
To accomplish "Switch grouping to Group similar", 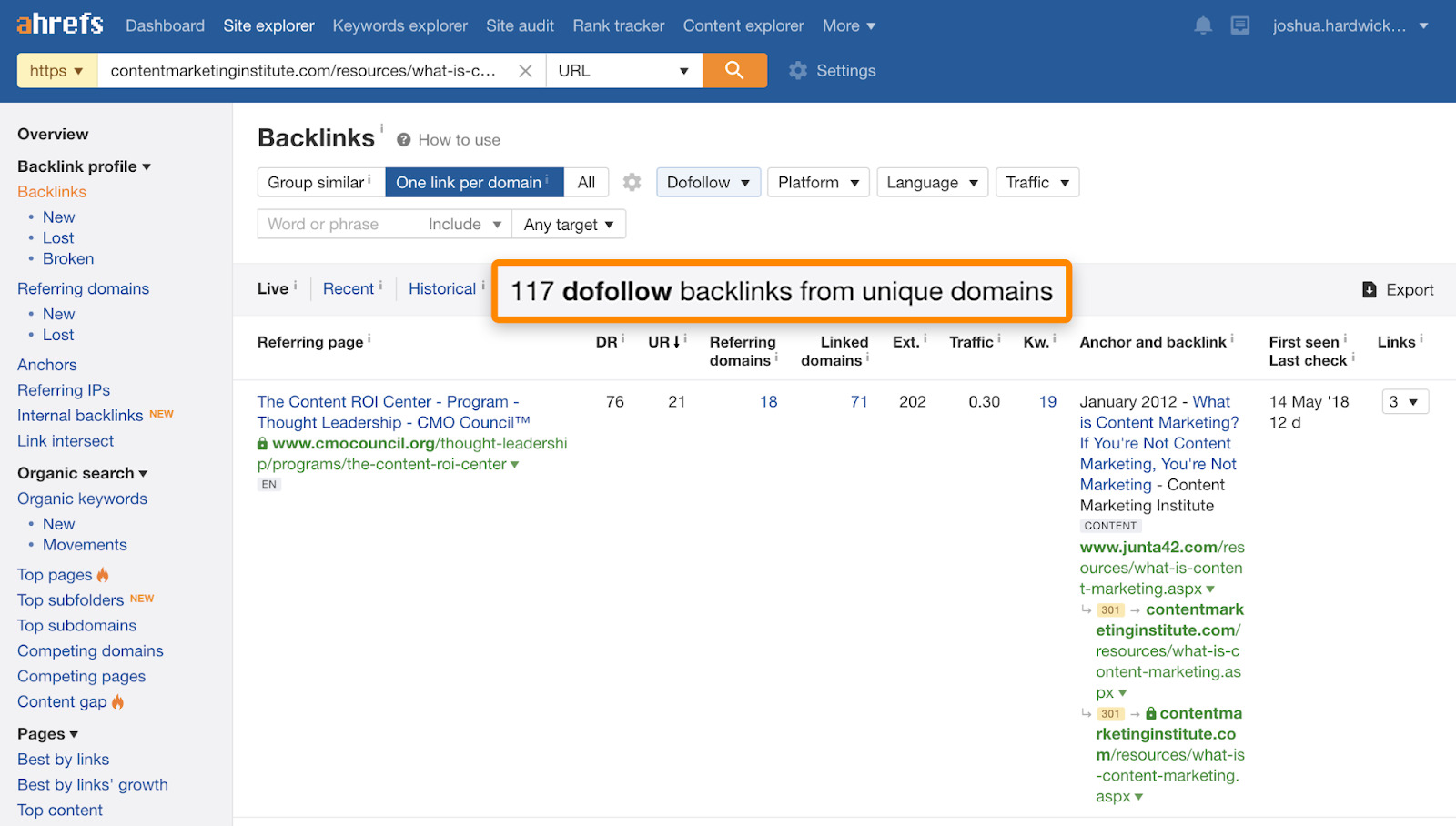I will [x=317, y=182].
